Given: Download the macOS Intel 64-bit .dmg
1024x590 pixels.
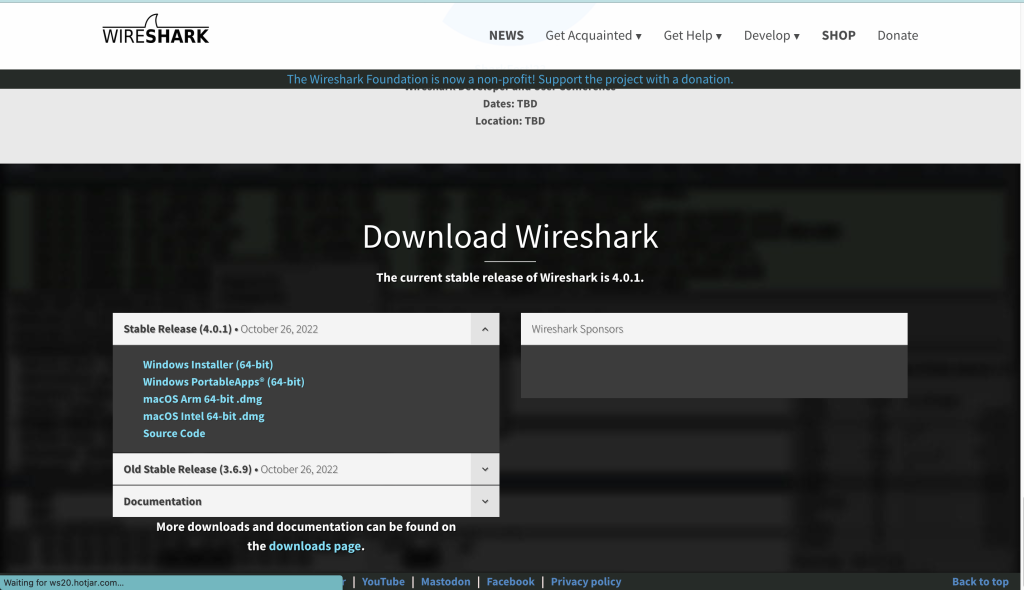Looking at the screenshot, I should pos(204,416).
